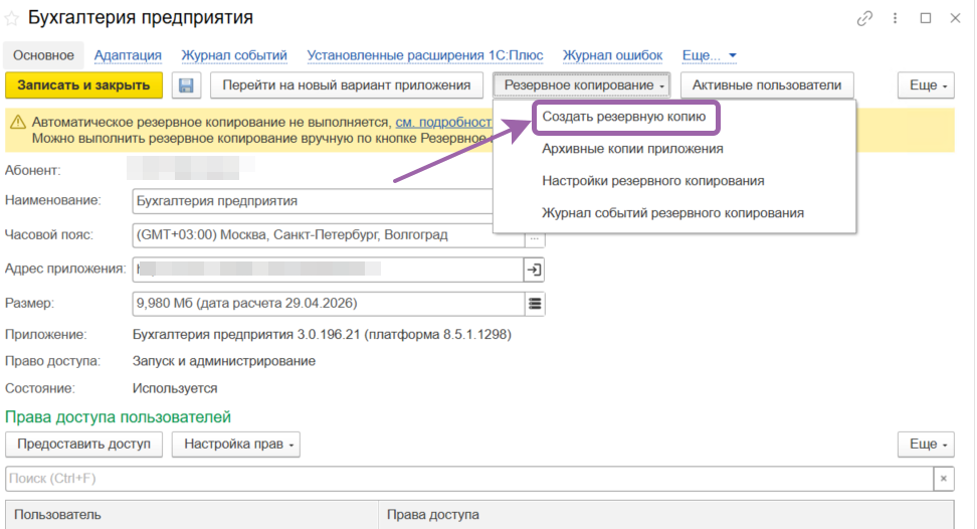Image resolution: width=977 pixels, height=529 pixels.
Task: Click Записать и закрыть button
Action: 83,85
